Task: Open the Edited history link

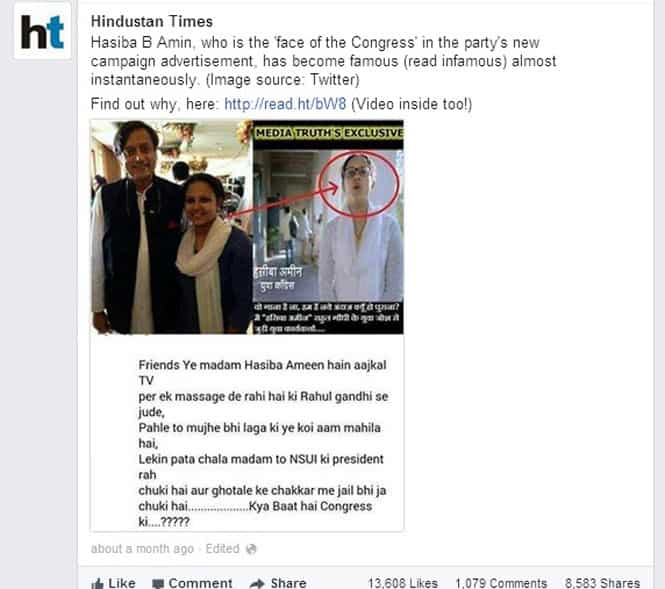Action: [x=223, y=549]
